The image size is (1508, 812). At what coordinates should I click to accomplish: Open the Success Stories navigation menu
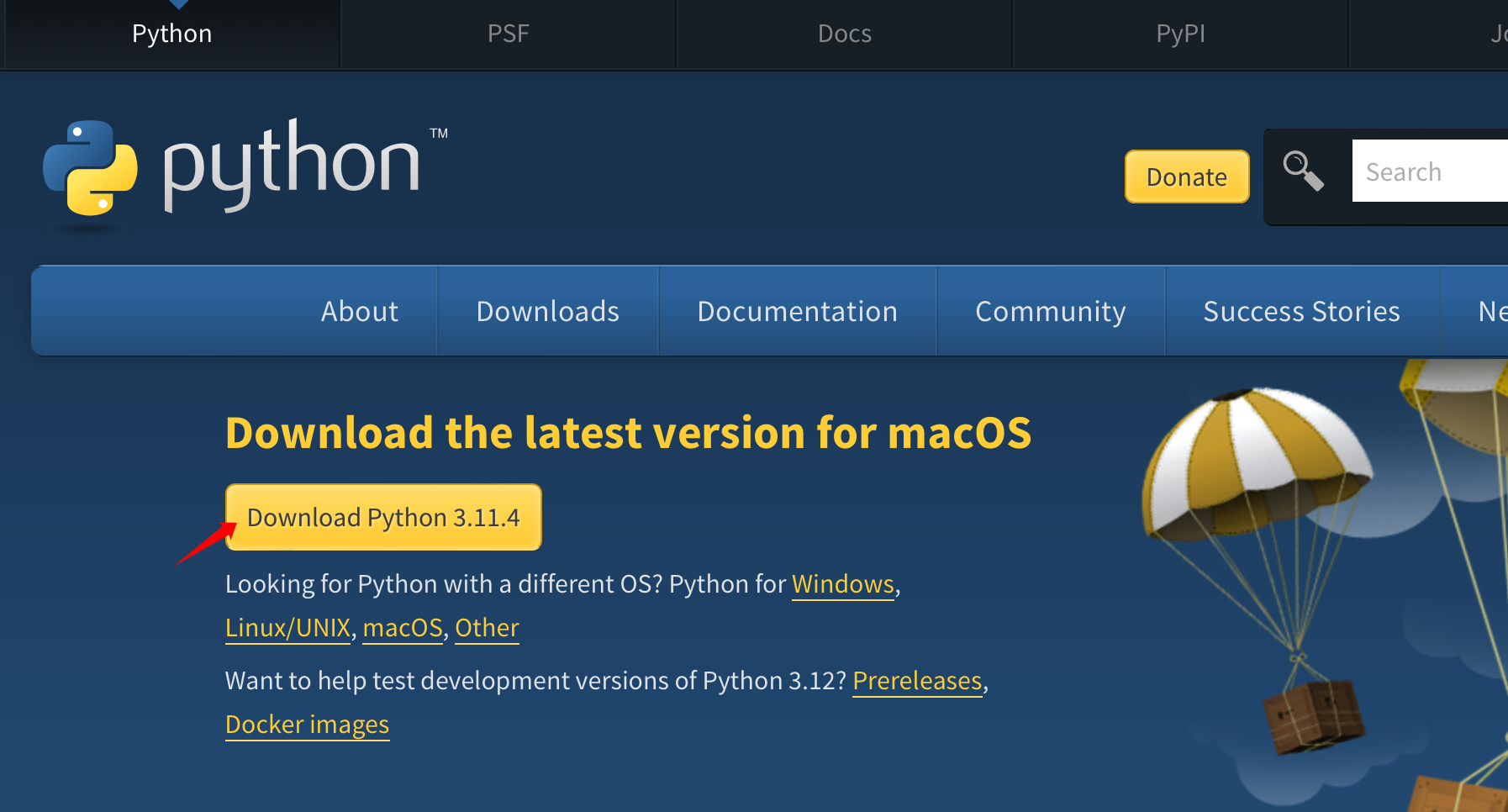click(1301, 311)
